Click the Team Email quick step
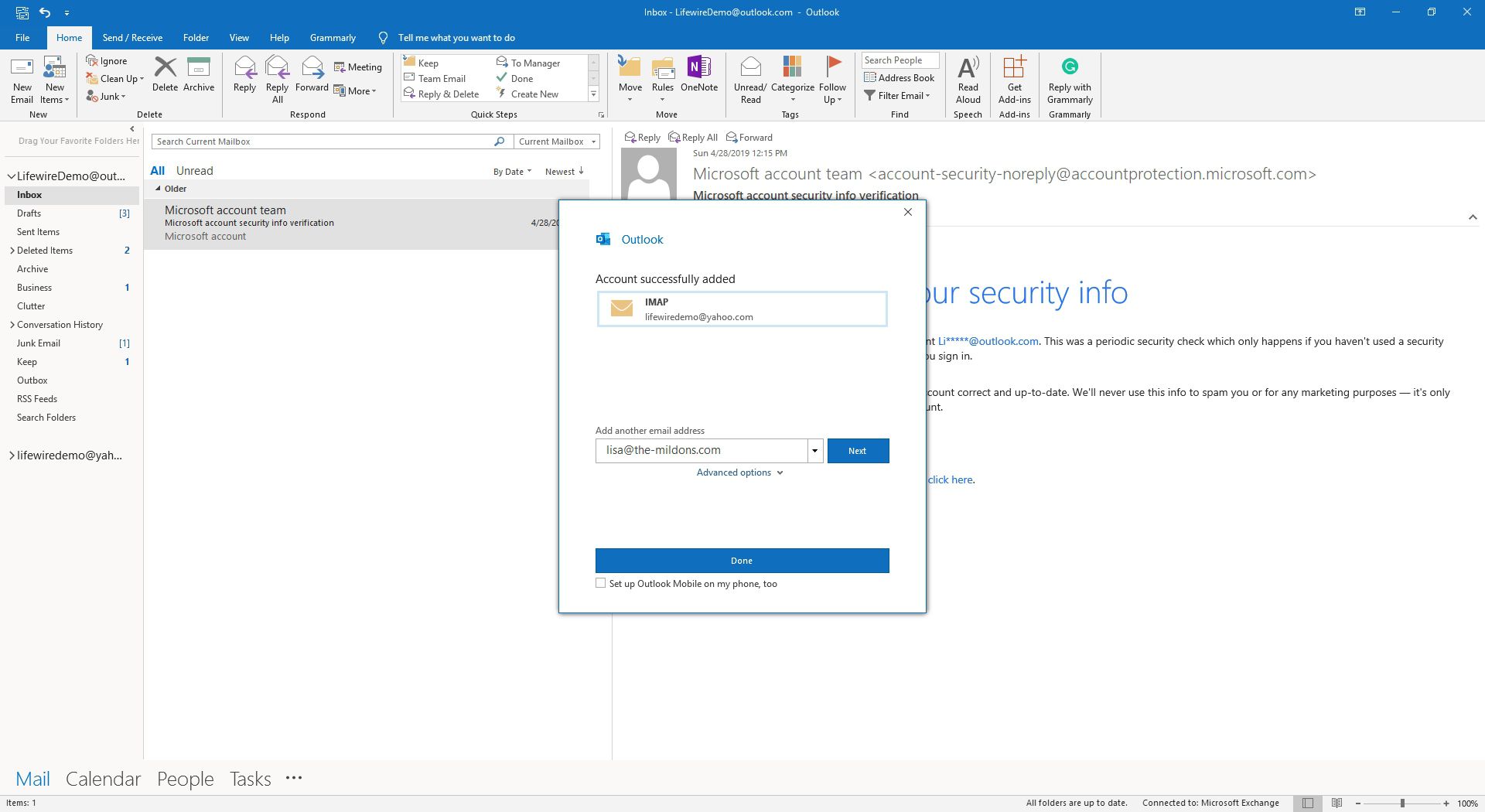The width and height of the screenshot is (1485, 812). [442, 79]
